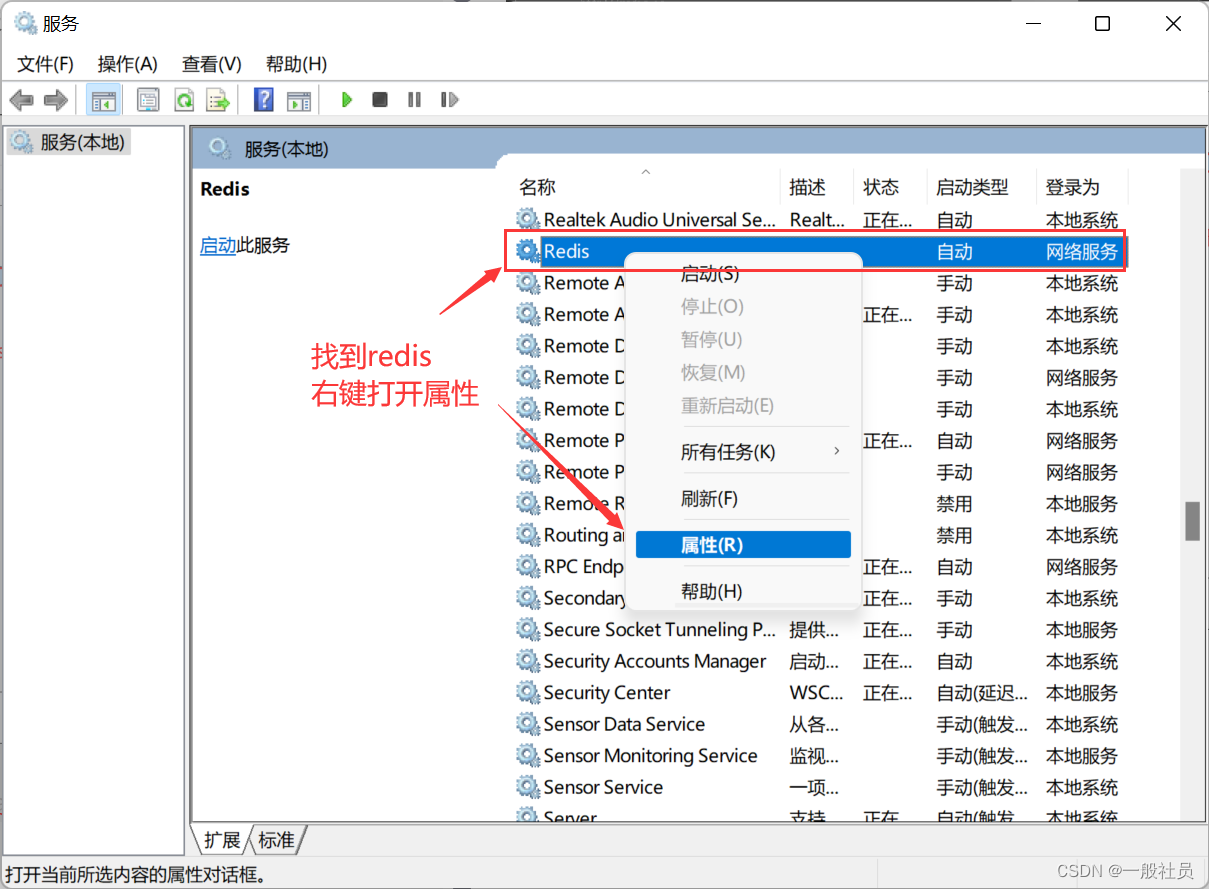The width and height of the screenshot is (1209, 889).
Task: Switch to the 扩展 tab
Action: (222, 839)
